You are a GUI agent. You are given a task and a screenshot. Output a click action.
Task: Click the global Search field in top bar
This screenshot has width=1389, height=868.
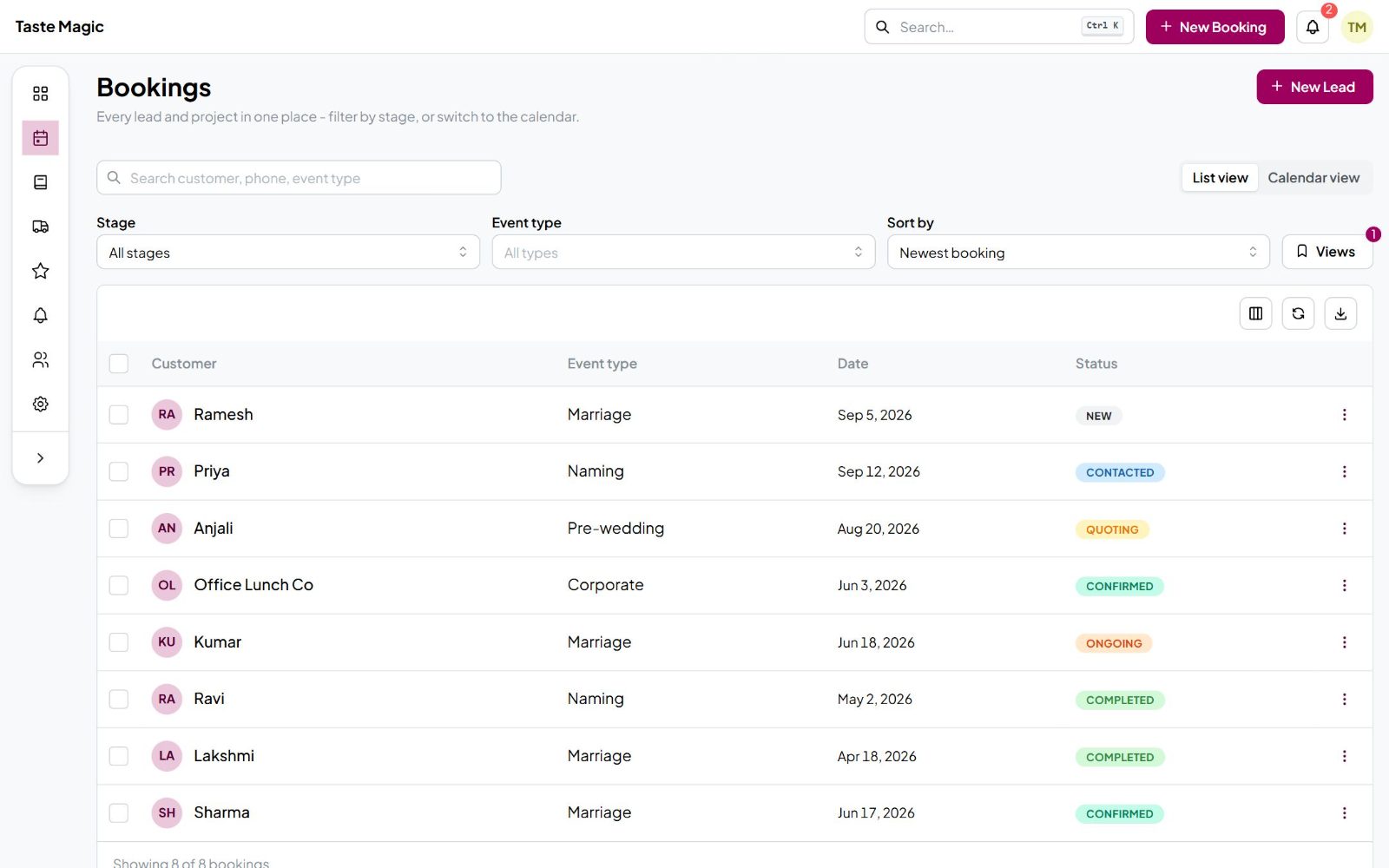[998, 27]
